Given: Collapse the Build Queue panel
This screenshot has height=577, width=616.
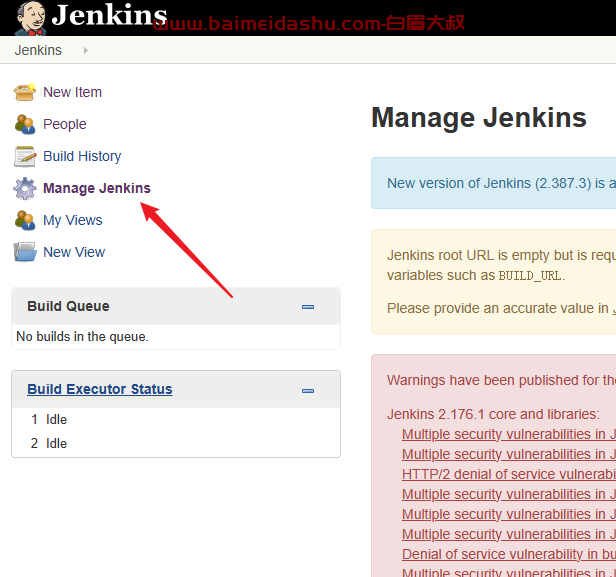Looking at the screenshot, I should coord(308,307).
